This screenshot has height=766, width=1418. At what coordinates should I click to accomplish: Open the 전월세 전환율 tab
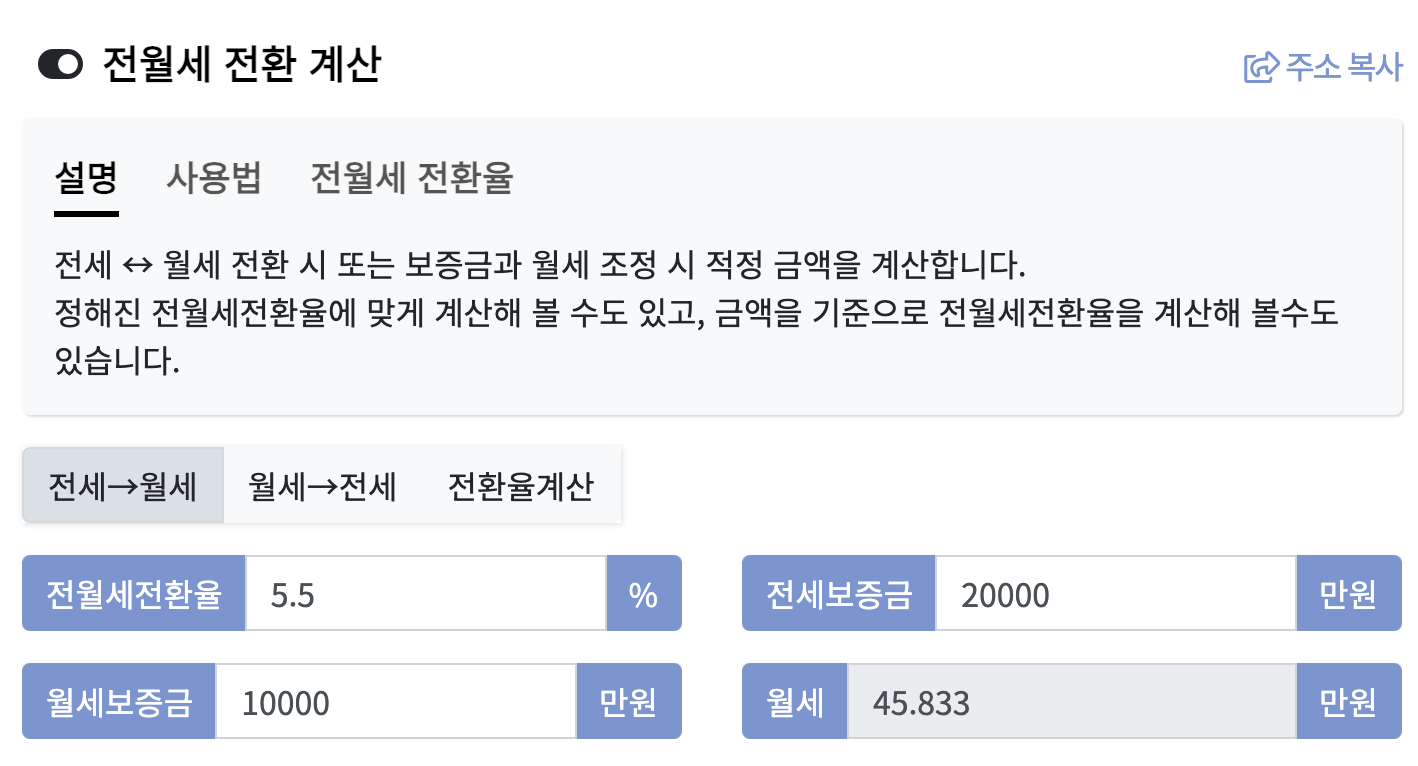tap(408, 178)
